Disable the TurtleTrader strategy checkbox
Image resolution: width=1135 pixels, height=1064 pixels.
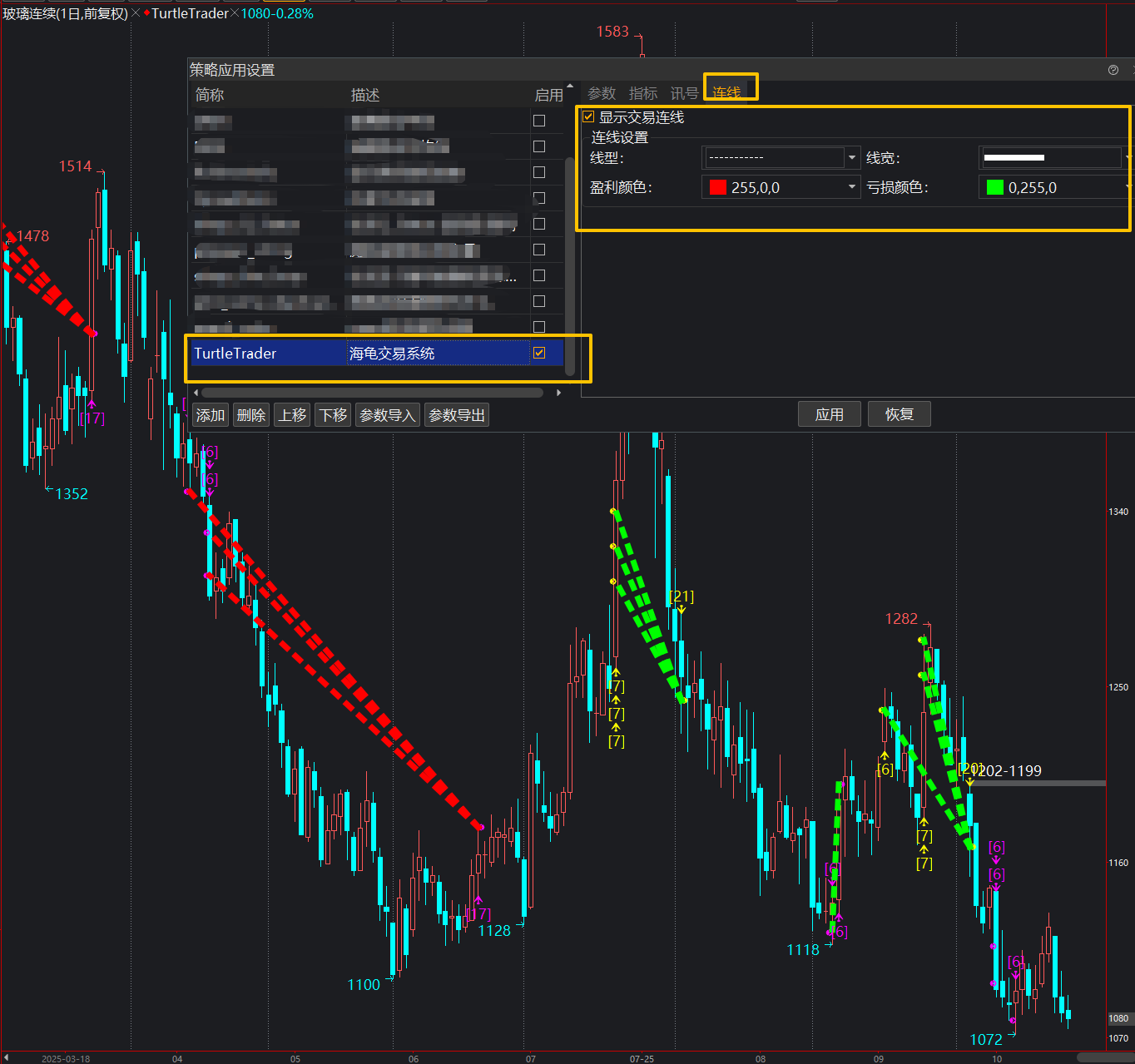pyautogui.click(x=539, y=353)
